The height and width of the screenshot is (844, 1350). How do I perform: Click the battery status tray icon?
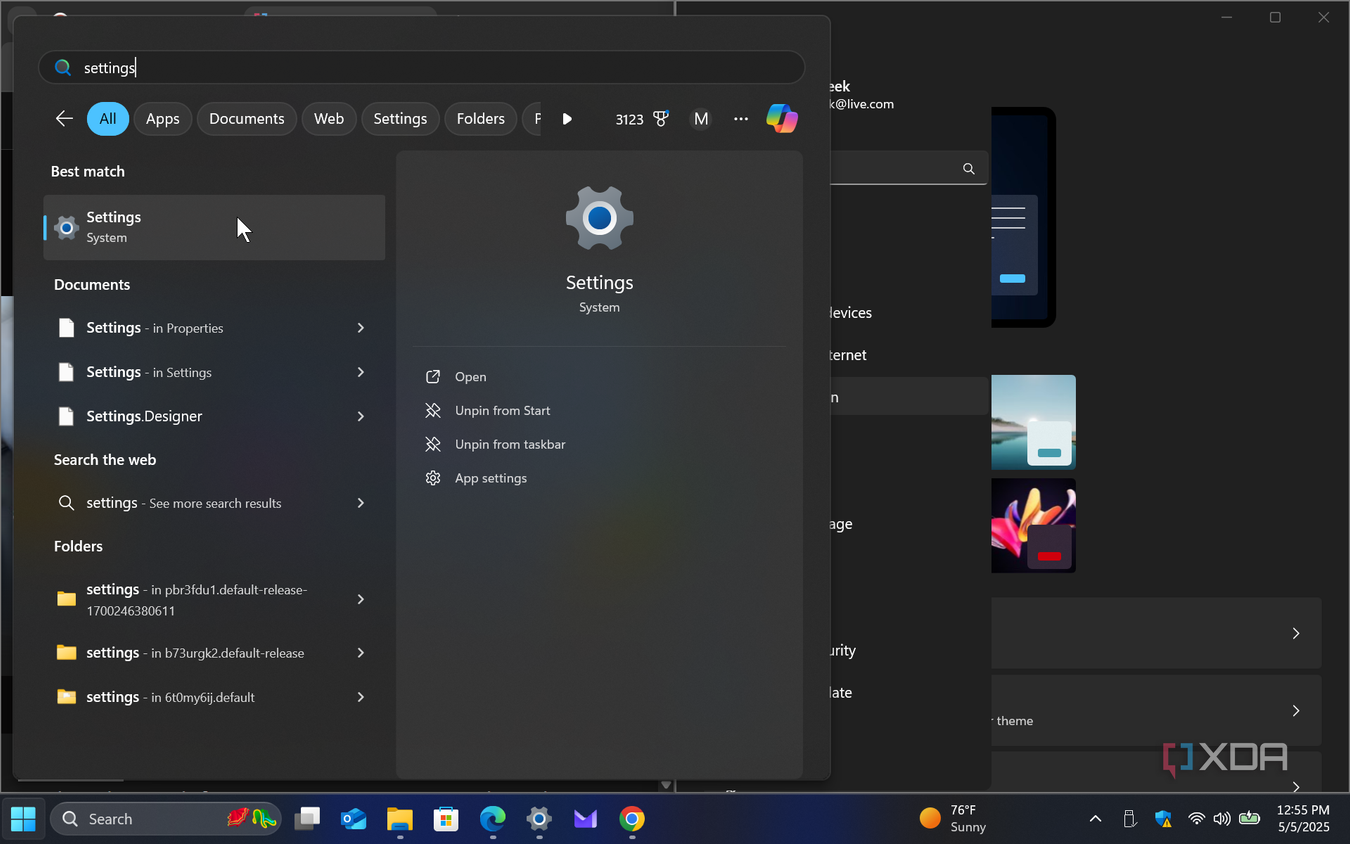click(x=1249, y=819)
